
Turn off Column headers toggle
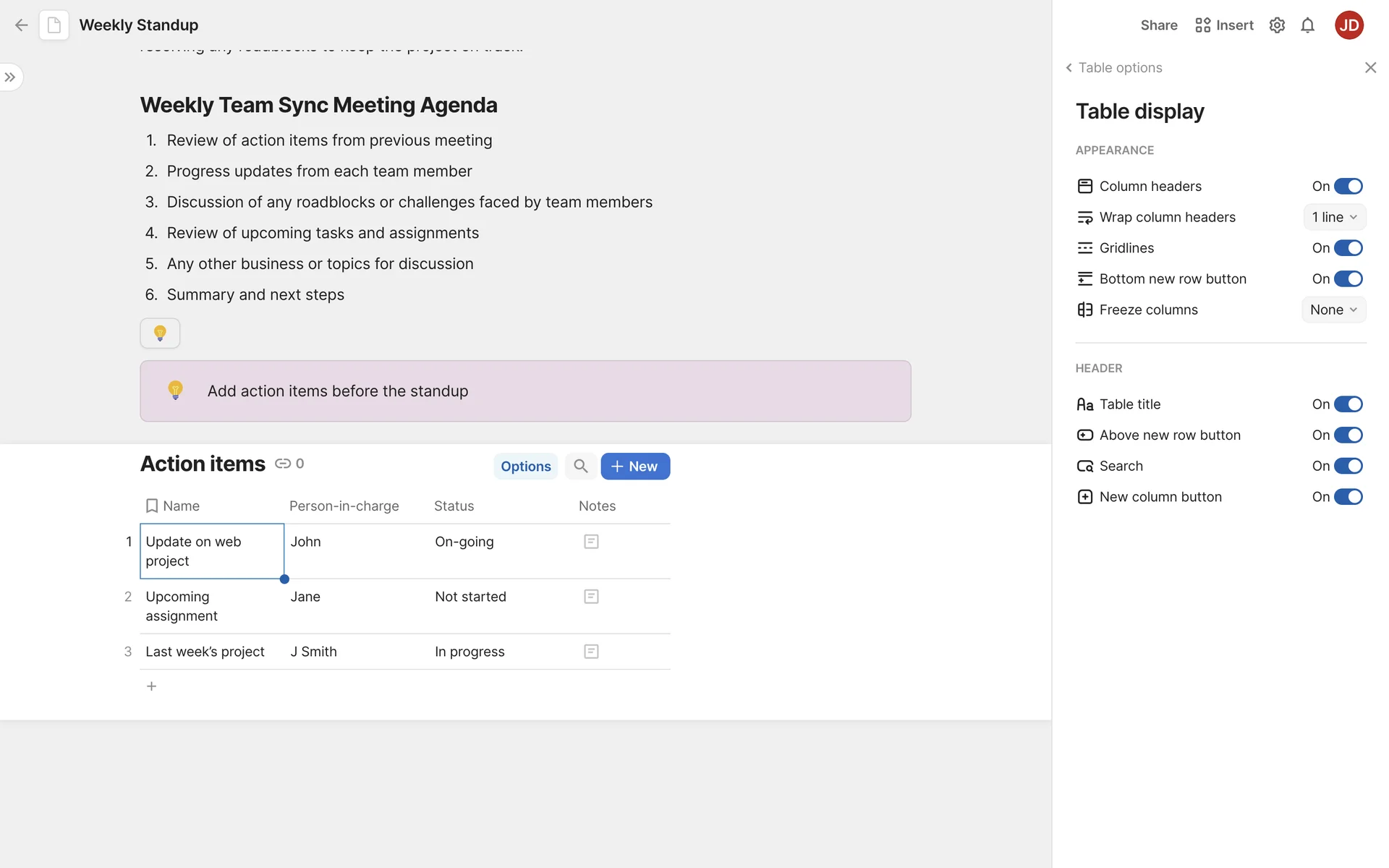pos(1348,187)
